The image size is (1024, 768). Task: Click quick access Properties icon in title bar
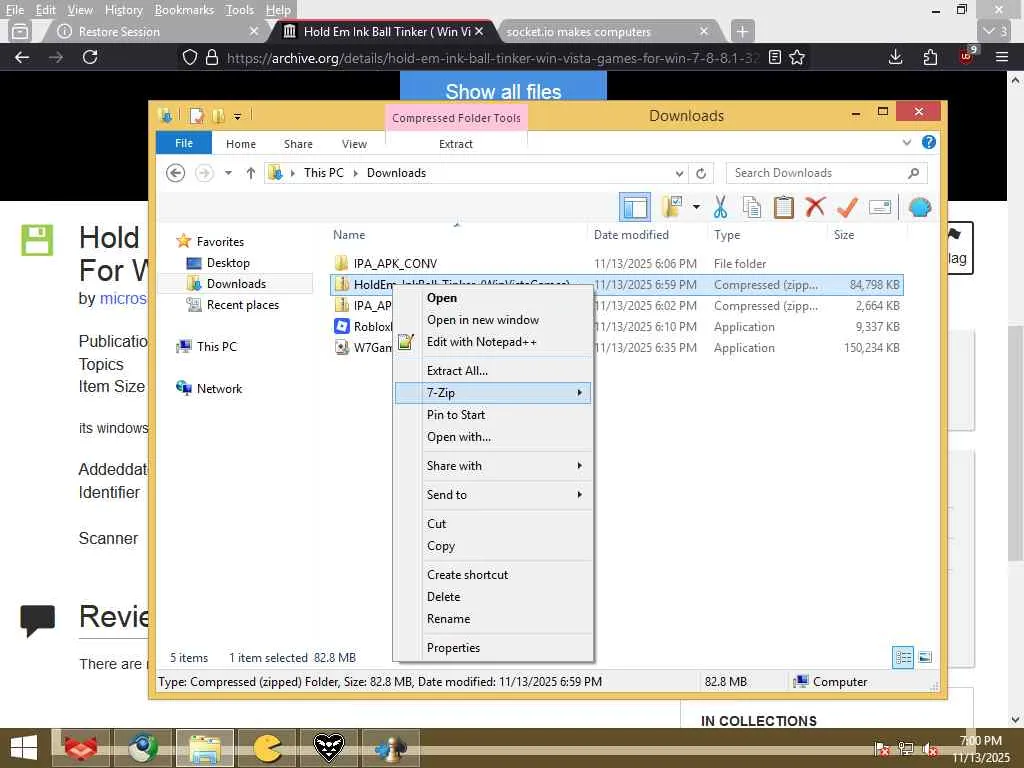(197, 116)
